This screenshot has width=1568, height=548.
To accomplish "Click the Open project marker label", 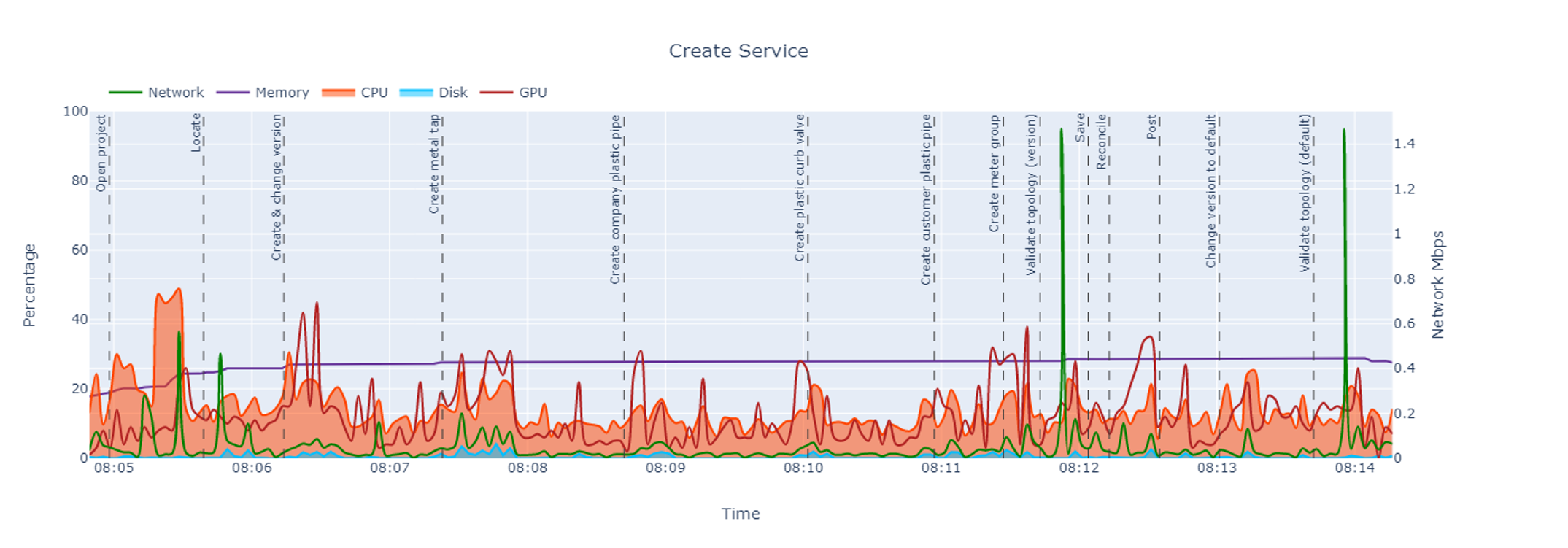I will [x=101, y=153].
